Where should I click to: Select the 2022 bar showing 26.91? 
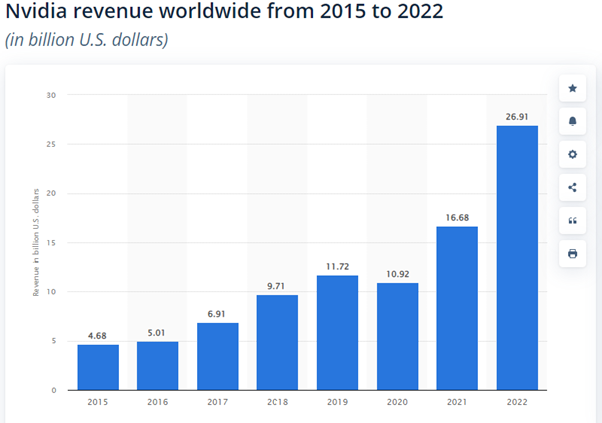click(517, 258)
